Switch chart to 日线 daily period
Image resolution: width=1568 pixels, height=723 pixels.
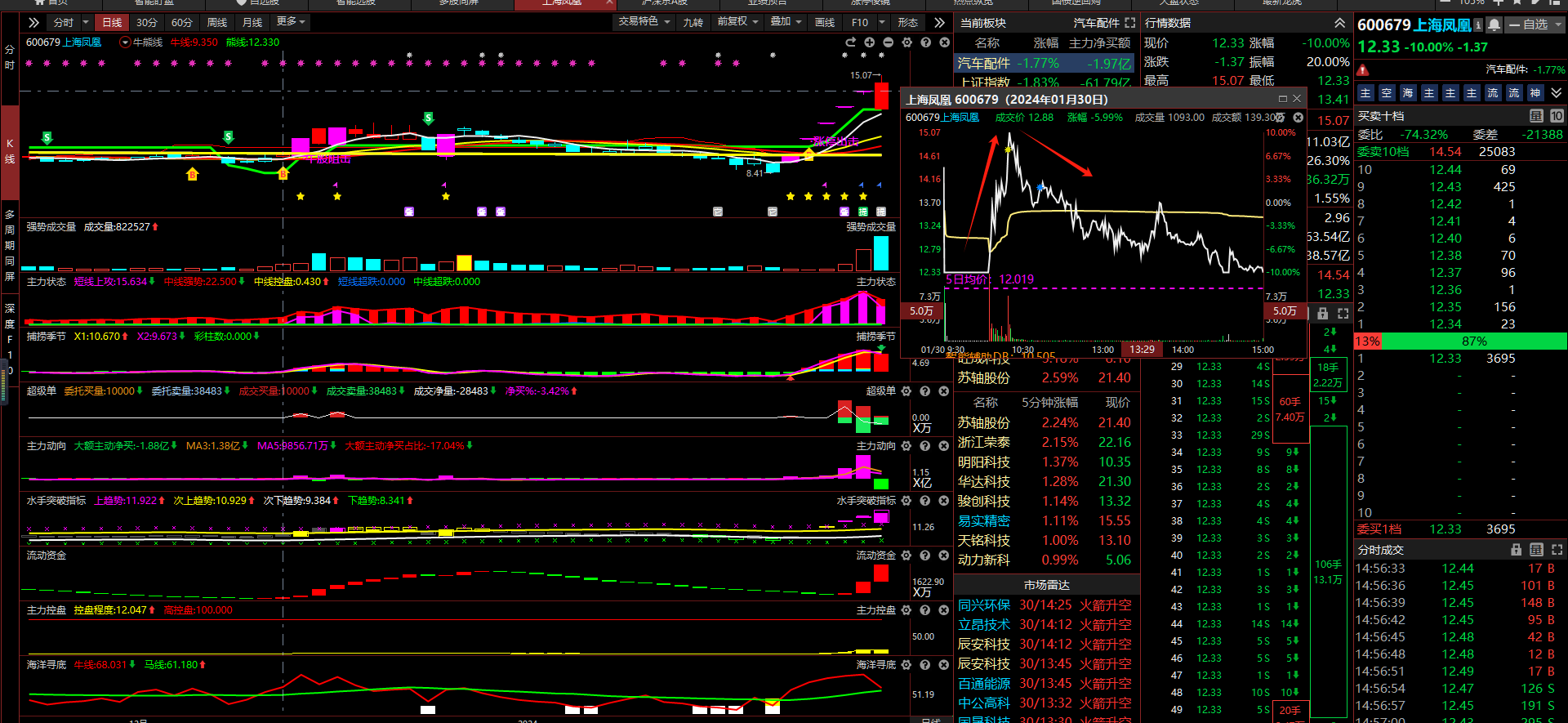(x=112, y=22)
